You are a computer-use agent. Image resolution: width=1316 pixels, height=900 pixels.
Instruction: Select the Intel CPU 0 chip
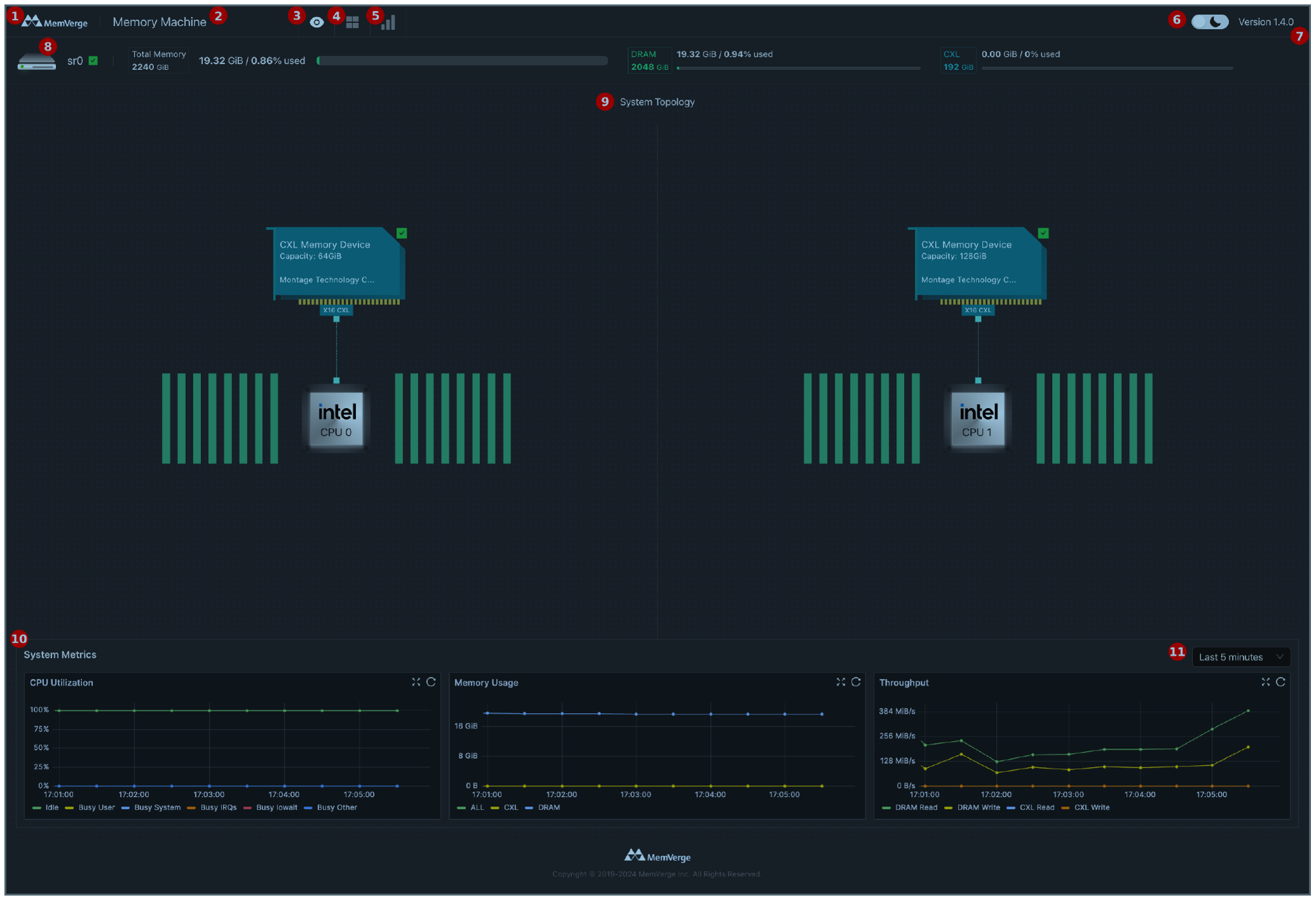click(x=336, y=418)
